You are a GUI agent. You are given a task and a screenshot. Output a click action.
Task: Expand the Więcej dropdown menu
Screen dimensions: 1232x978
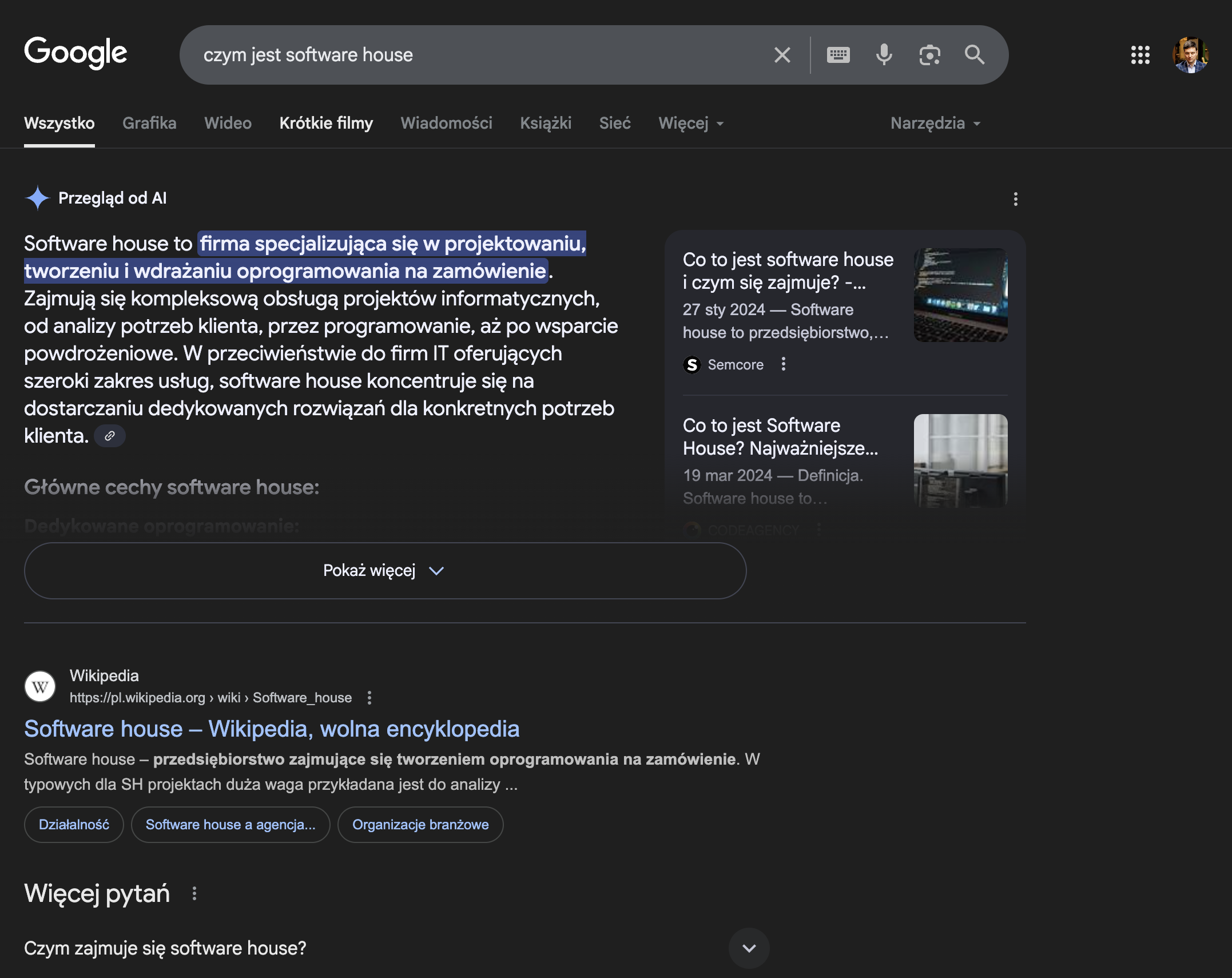[x=691, y=123]
